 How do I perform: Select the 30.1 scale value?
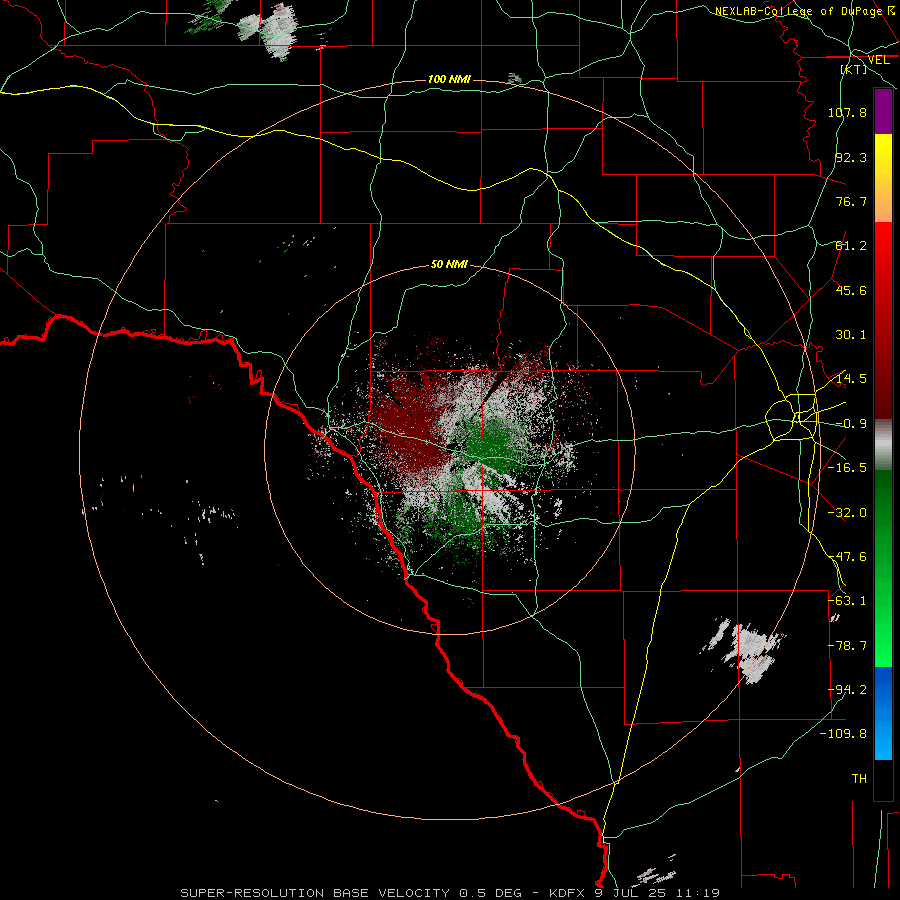point(851,335)
